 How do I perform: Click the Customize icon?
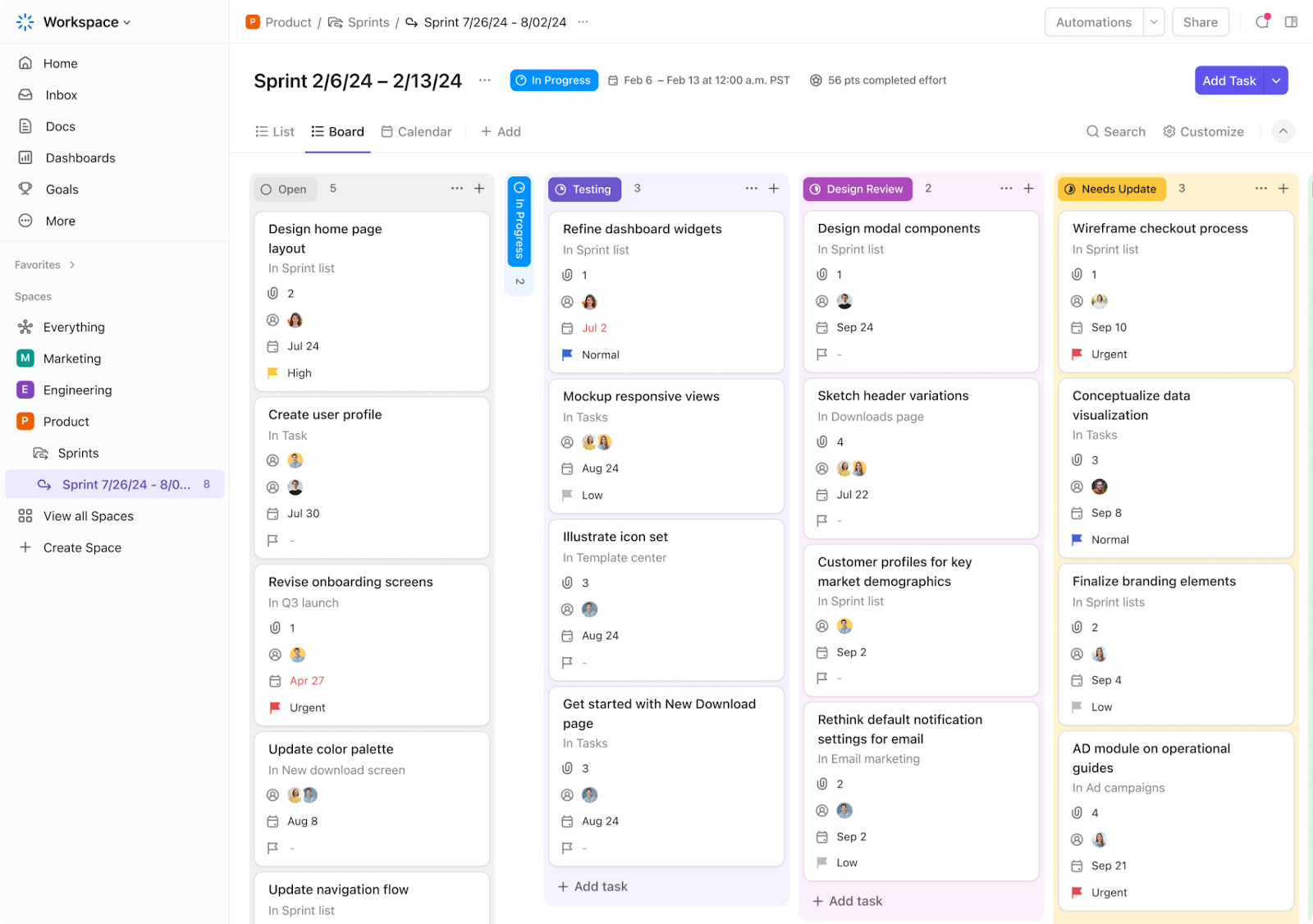pos(1169,131)
